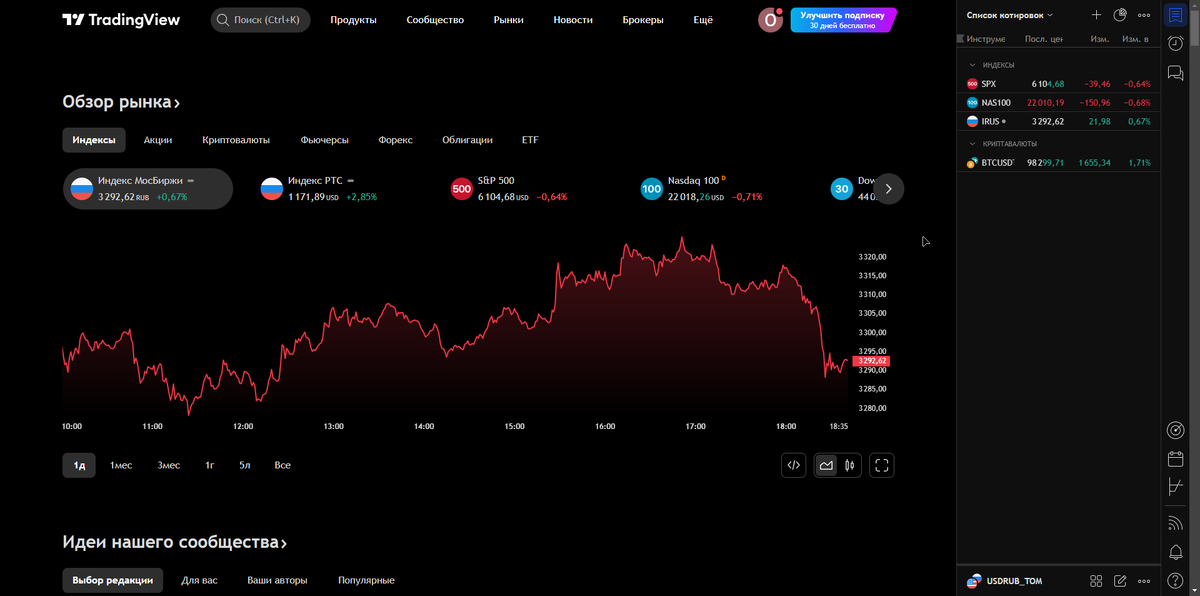Switch to the Криптовалюты tab
Image resolution: width=1200 pixels, height=596 pixels.
(x=236, y=140)
